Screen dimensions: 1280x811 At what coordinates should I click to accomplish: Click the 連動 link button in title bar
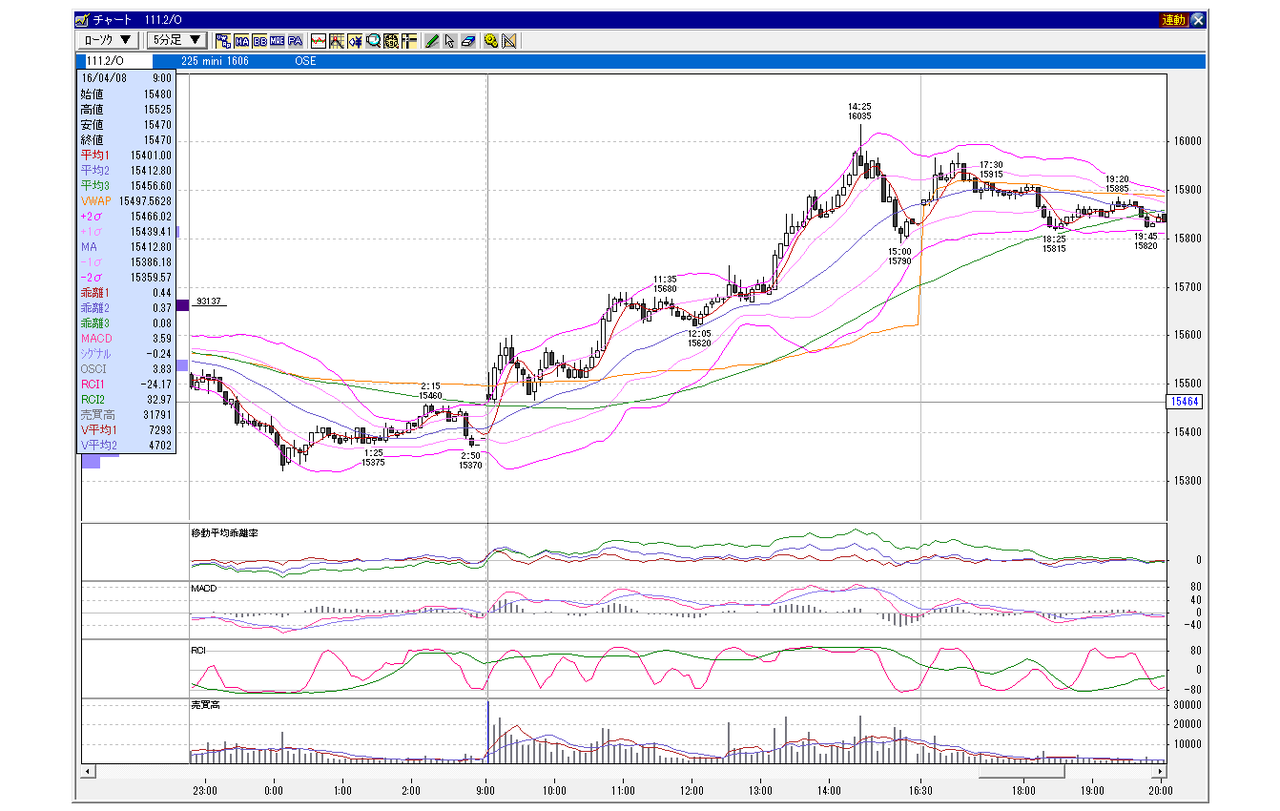coord(1173,19)
